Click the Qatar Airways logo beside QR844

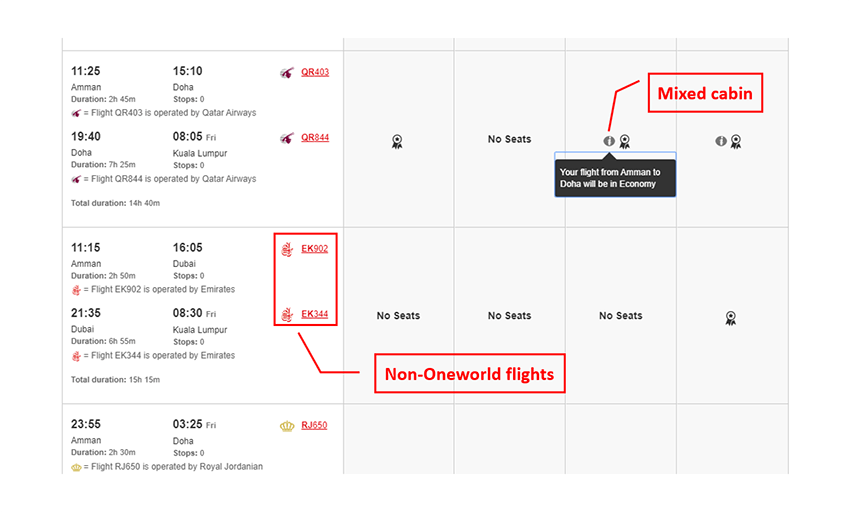[x=288, y=137]
